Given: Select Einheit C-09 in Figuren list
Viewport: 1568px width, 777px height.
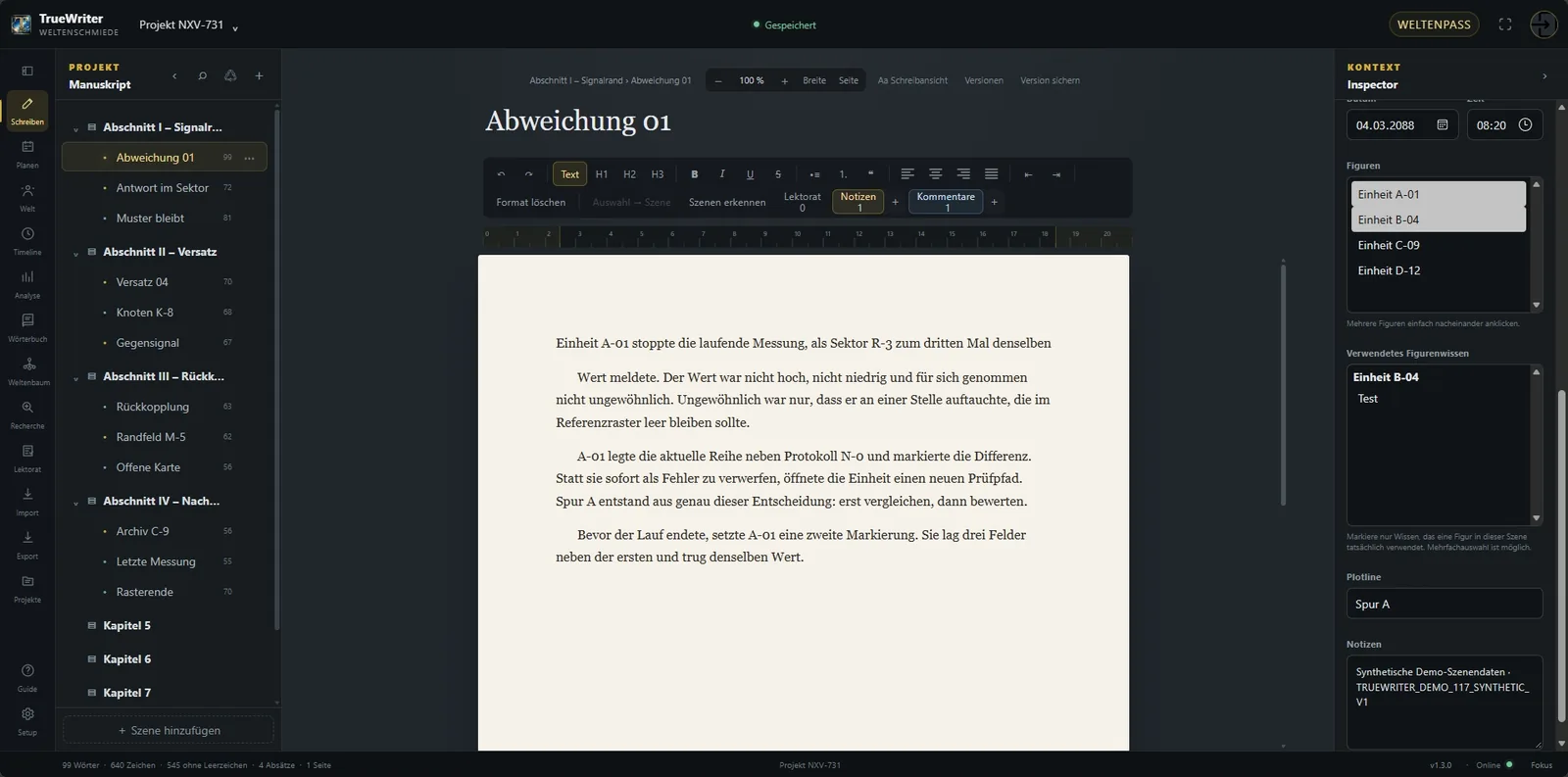Looking at the screenshot, I should 1438,245.
